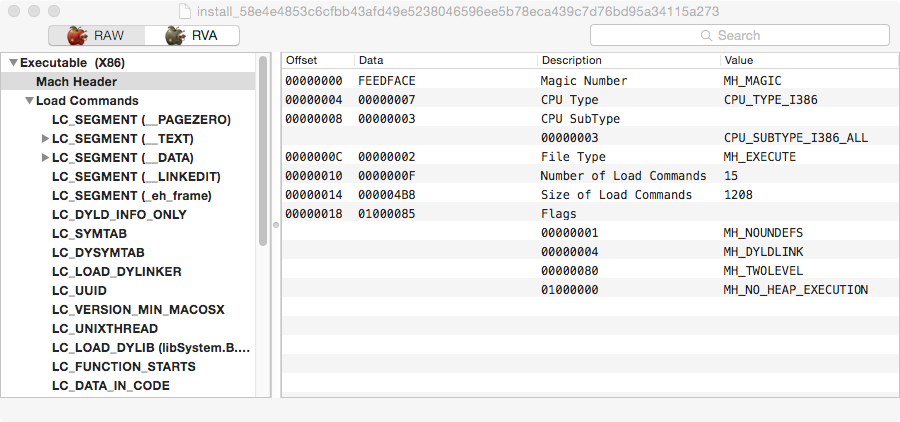Click the RVA apple icon
The image size is (900, 422).
click(176, 36)
